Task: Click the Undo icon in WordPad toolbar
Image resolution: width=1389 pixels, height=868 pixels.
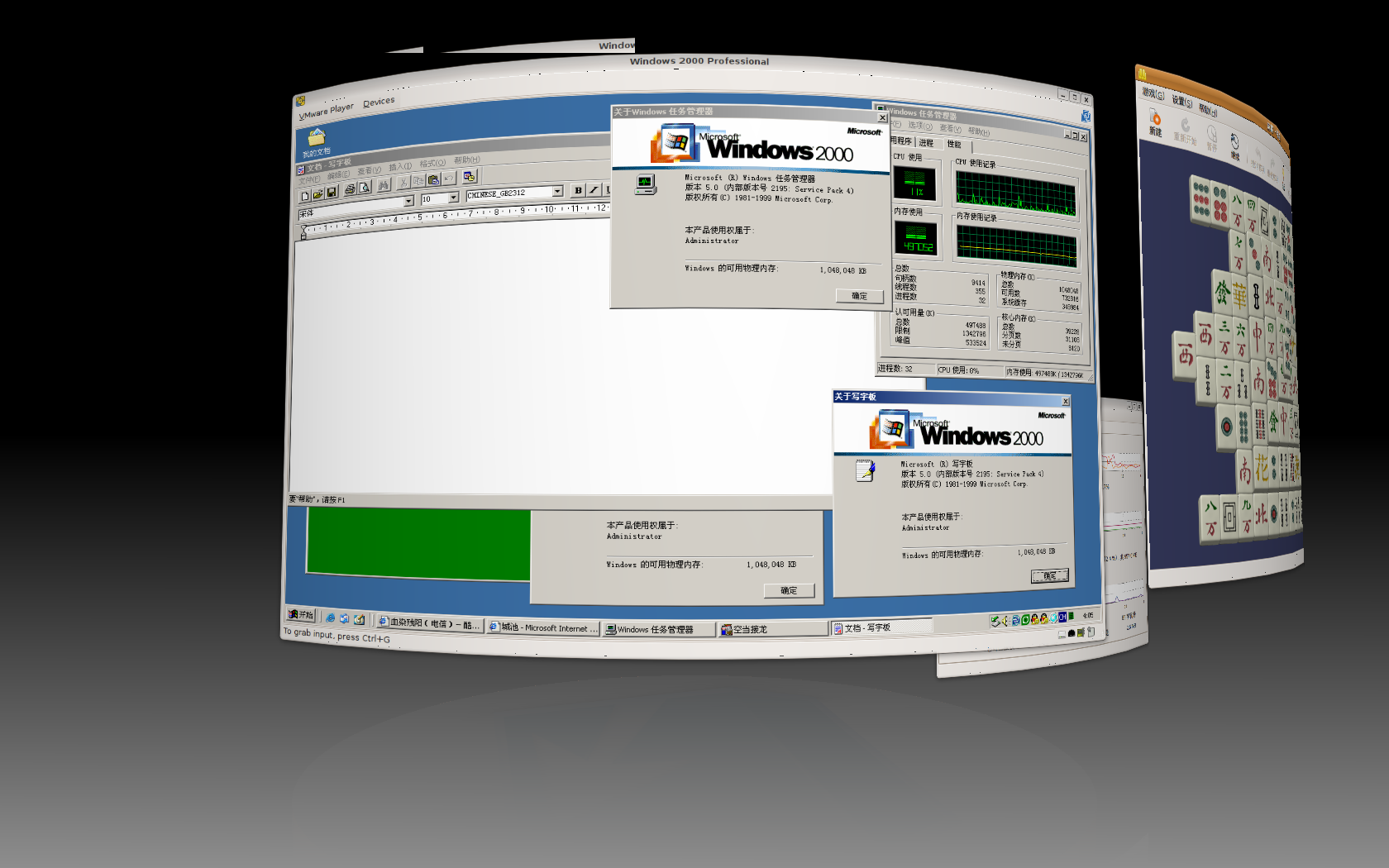Action: click(x=449, y=178)
